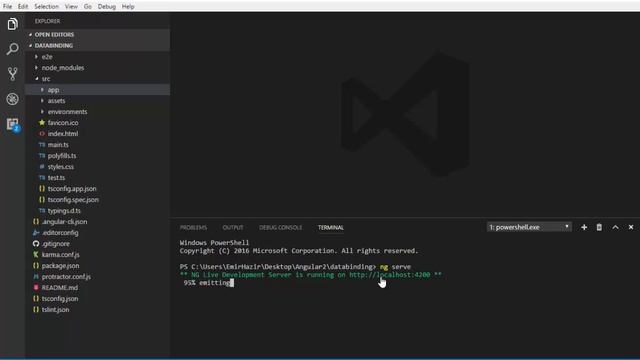Switch to the DEBUG CONSOLE tab
This screenshot has height=360, width=640.
pos(281,228)
